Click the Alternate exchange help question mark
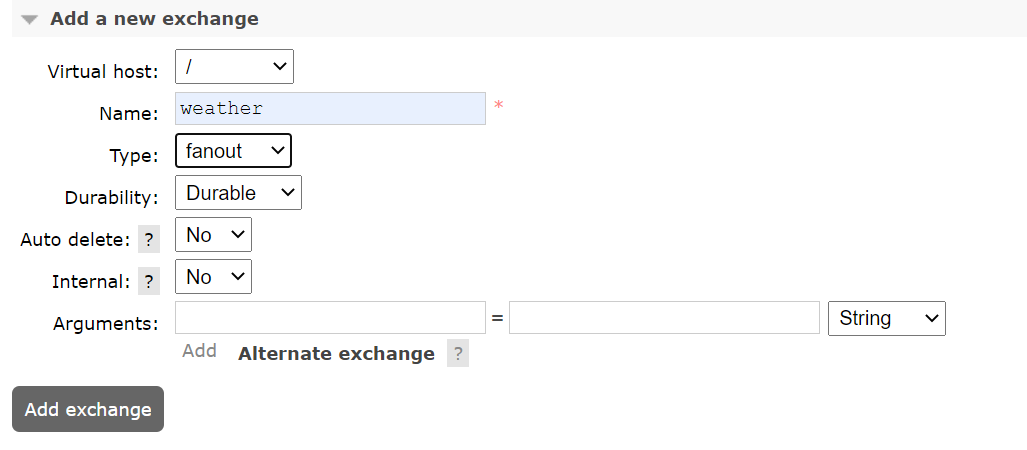Image resolution: width=1027 pixels, height=450 pixels. point(458,353)
